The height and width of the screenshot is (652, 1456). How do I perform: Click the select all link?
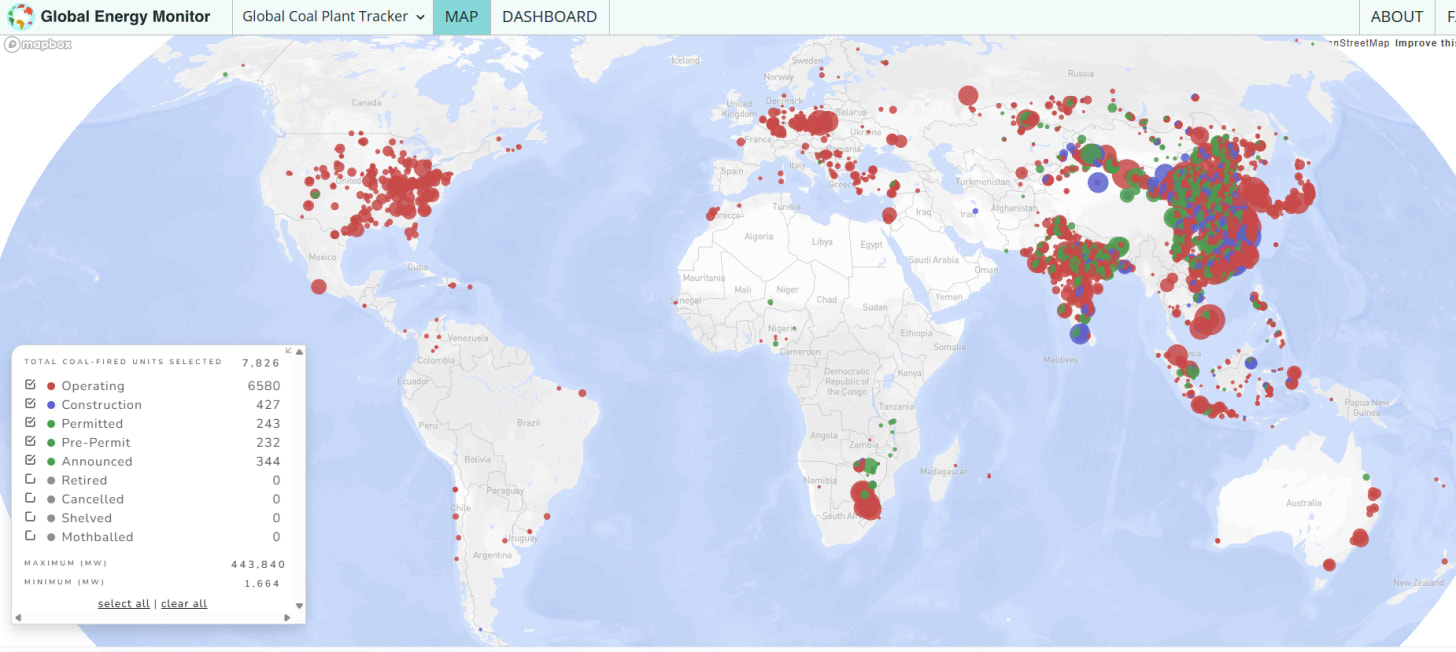tap(124, 604)
